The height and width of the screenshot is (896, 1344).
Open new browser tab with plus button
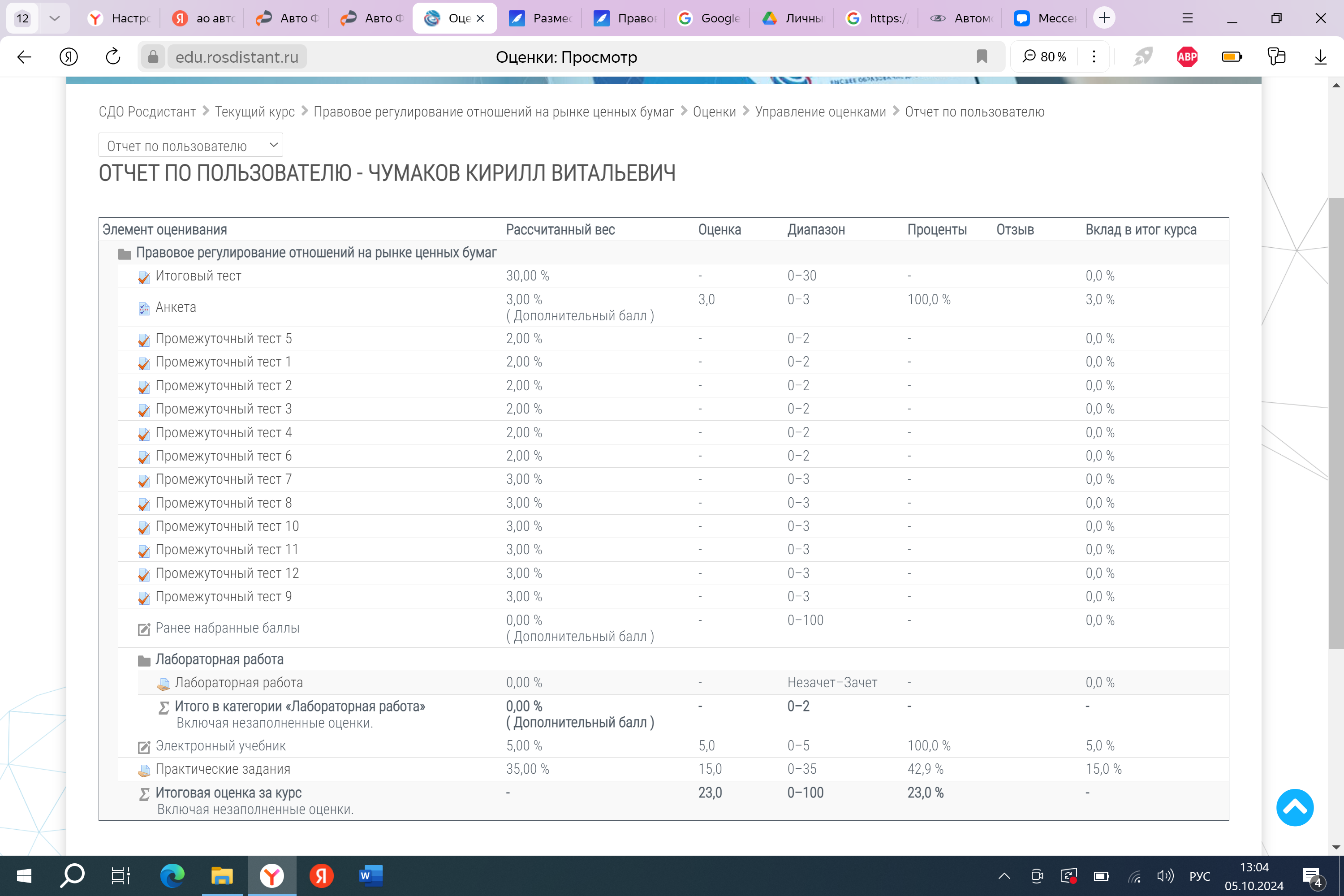tap(1104, 18)
